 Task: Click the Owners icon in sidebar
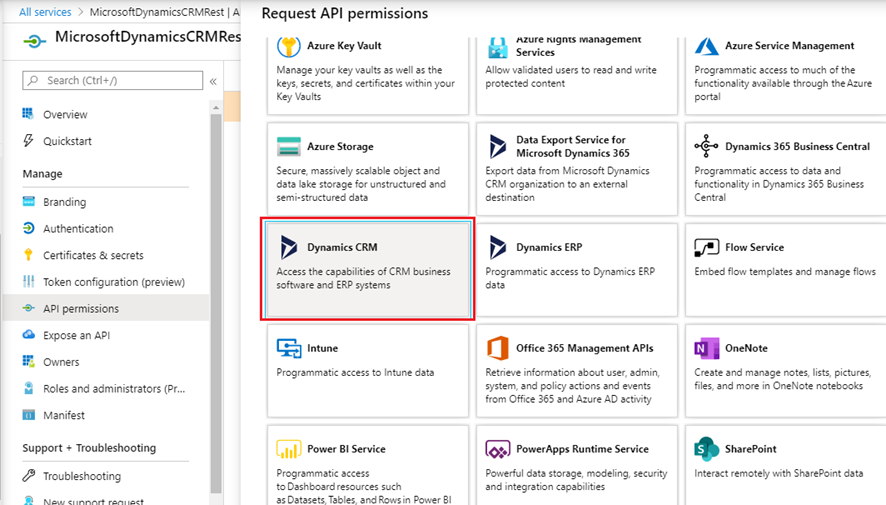pos(28,361)
